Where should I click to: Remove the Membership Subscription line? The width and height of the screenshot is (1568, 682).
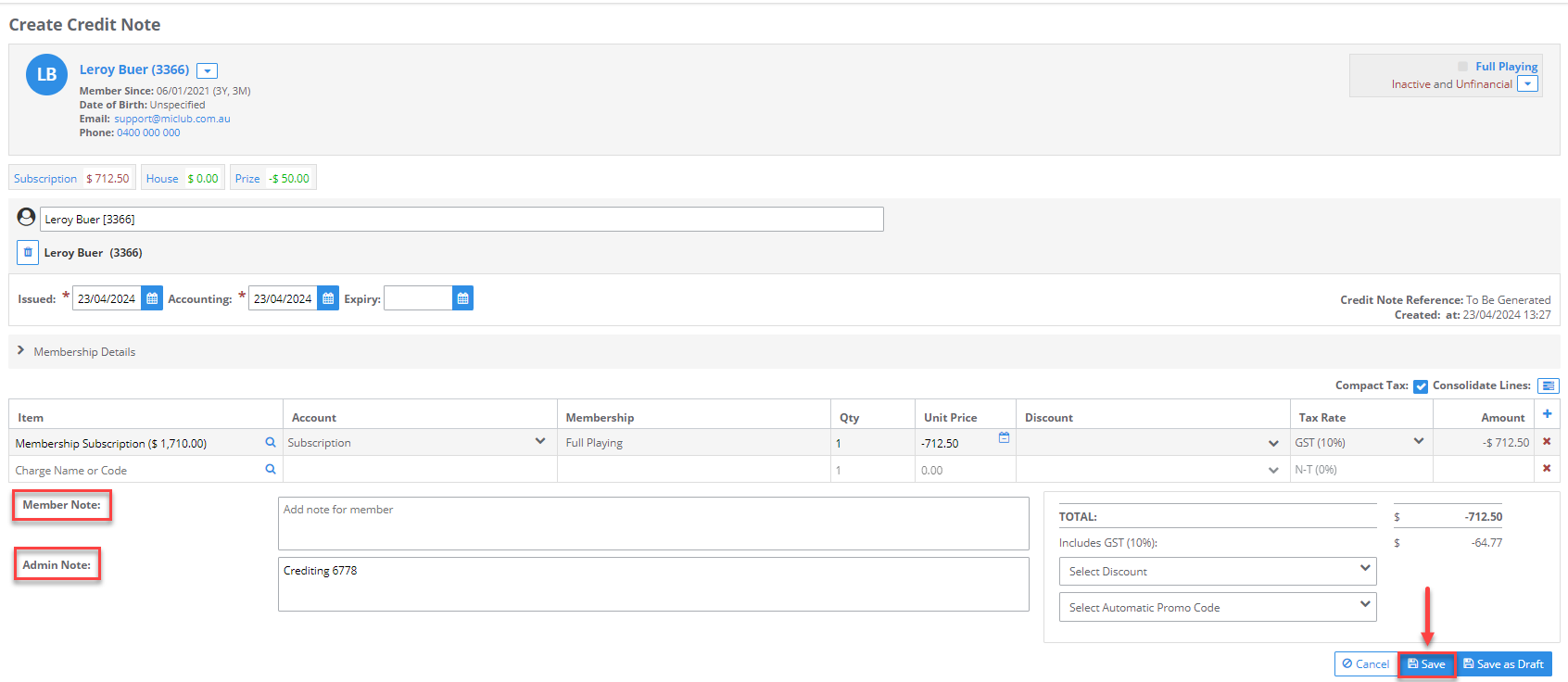1547,441
